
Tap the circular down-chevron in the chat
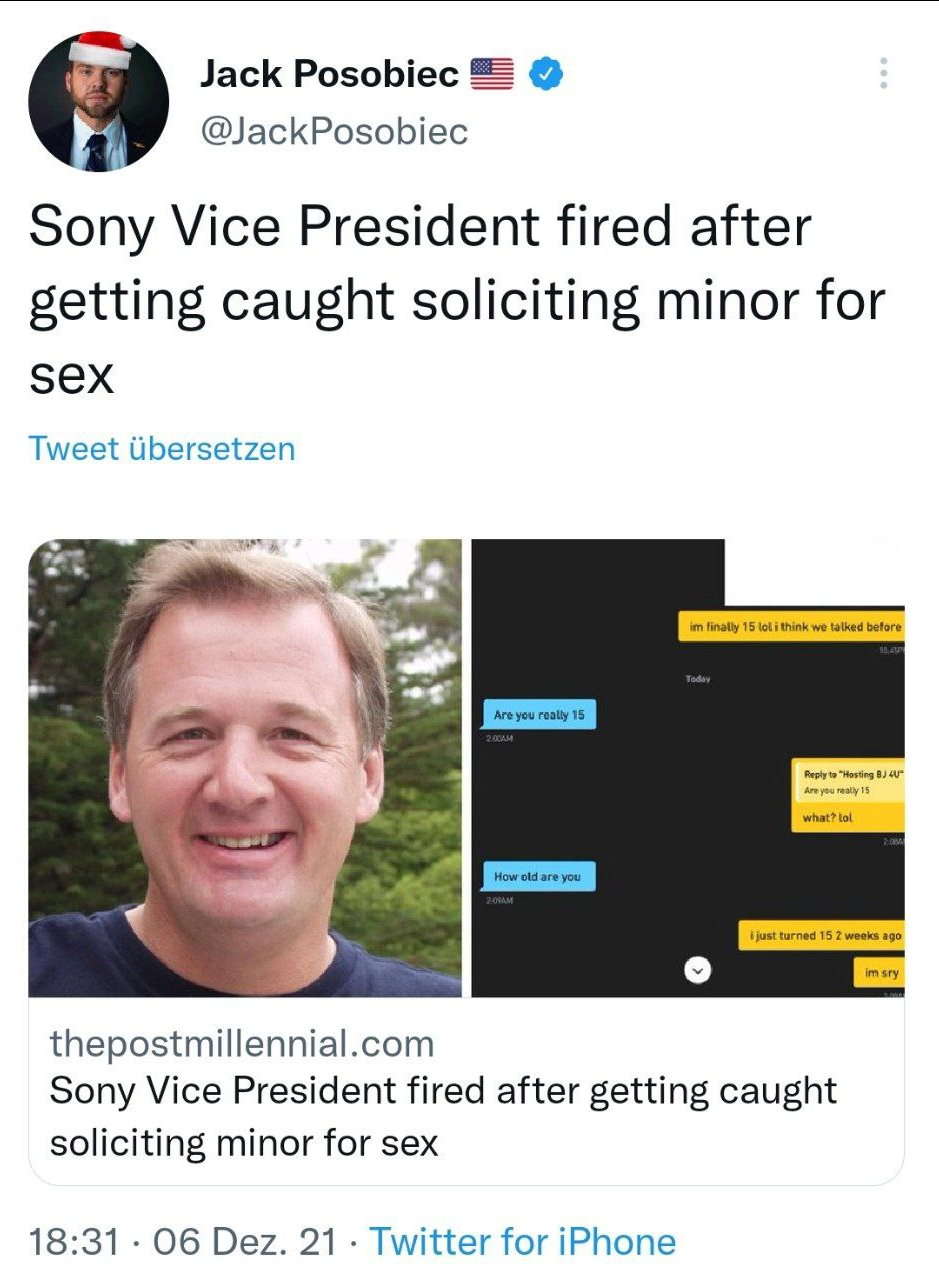click(700, 969)
